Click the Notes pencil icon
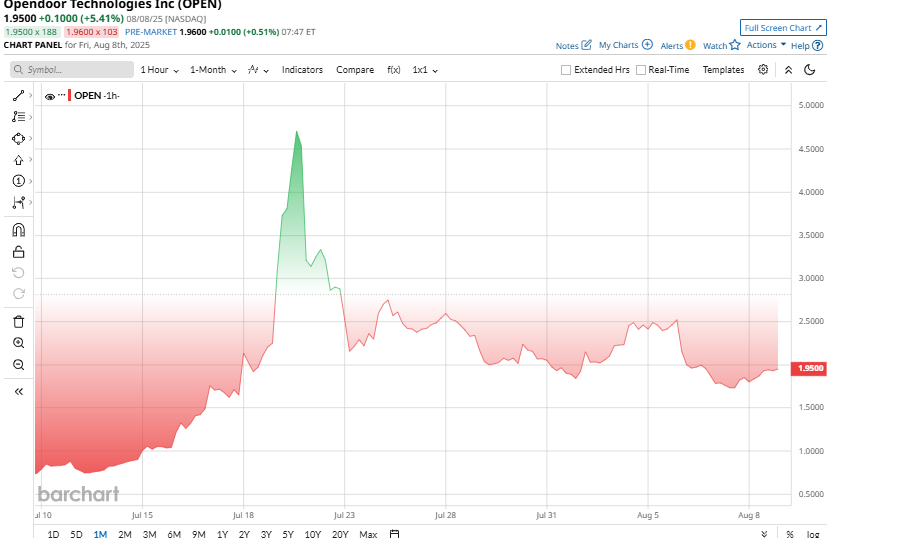The width and height of the screenshot is (904, 538). click(586, 45)
